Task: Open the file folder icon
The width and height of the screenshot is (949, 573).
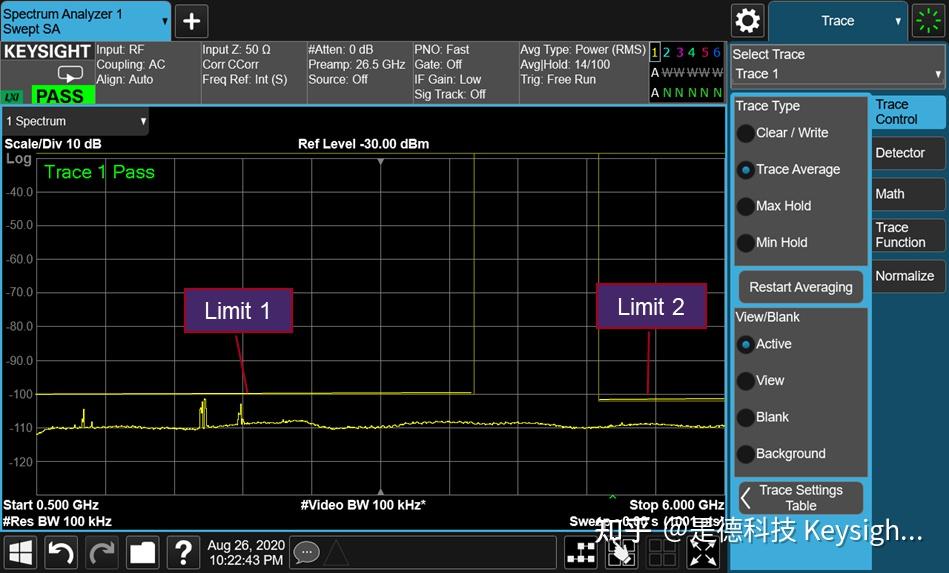Action: pos(143,552)
